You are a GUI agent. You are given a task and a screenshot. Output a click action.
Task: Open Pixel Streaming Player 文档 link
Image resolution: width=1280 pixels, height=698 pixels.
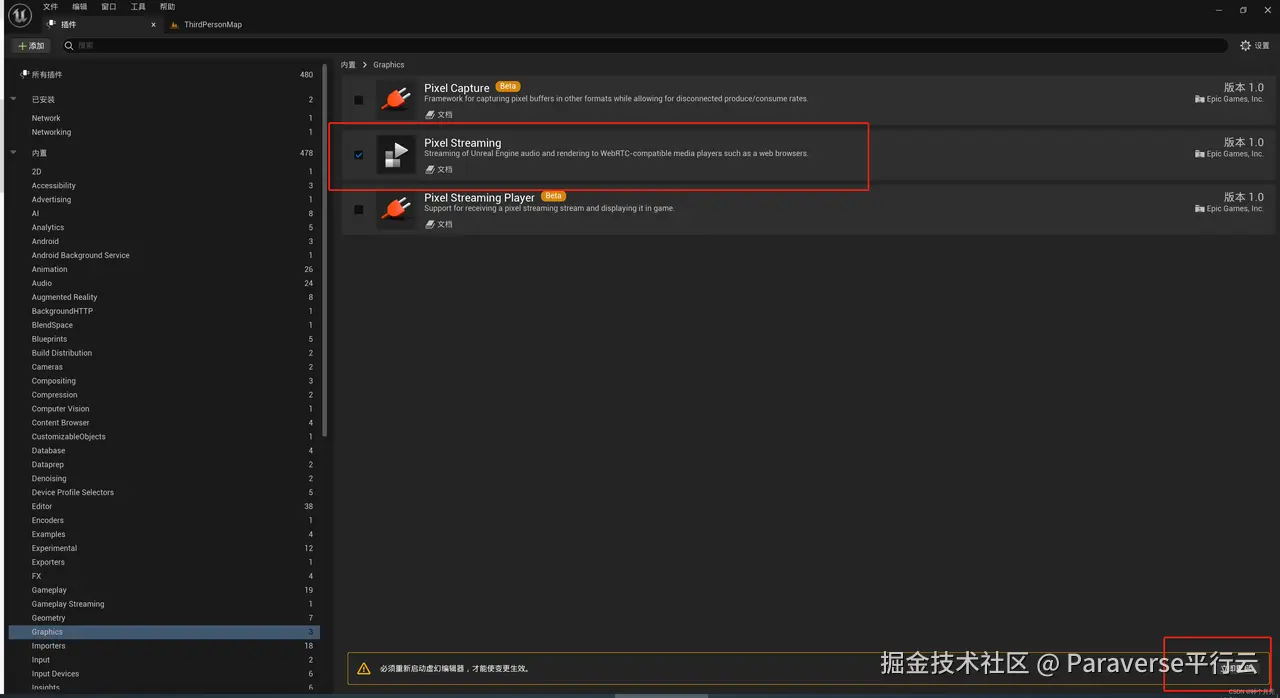click(439, 224)
